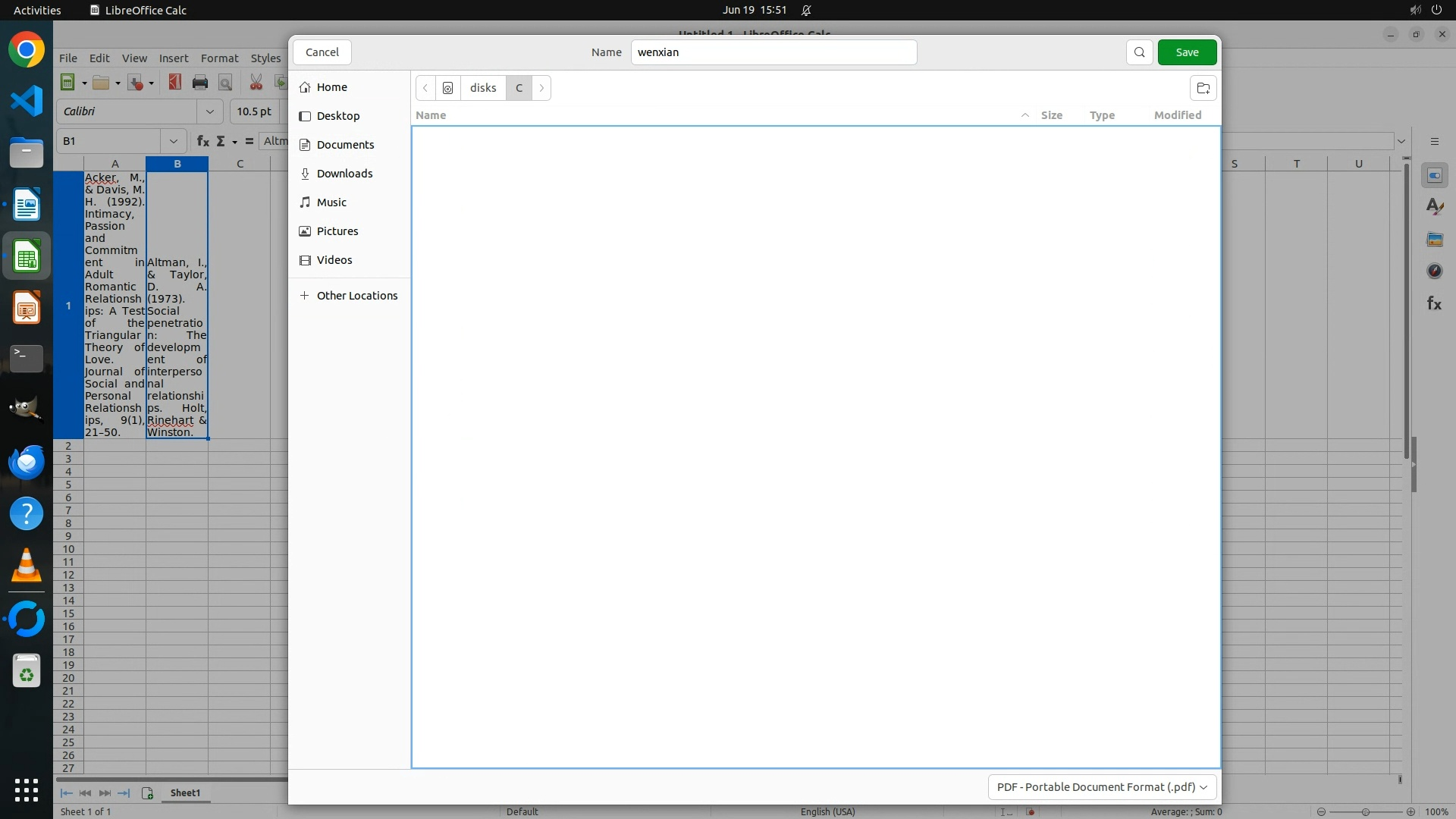Image resolution: width=1456 pixels, height=819 pixels.
Task: Click the Cut scissors icon
Action: coord(256,83)
